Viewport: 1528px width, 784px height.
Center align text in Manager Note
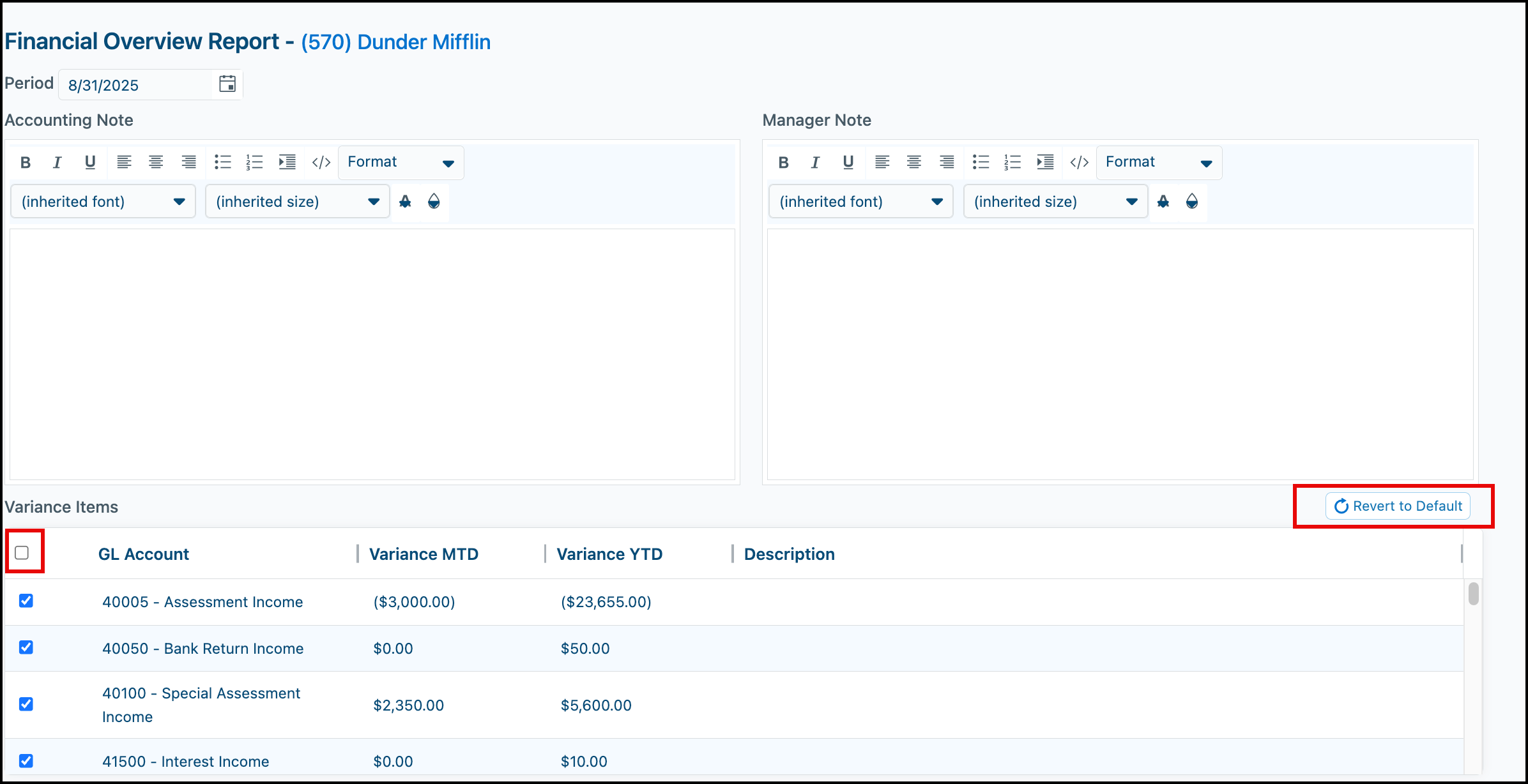click(x=914, y=162)
